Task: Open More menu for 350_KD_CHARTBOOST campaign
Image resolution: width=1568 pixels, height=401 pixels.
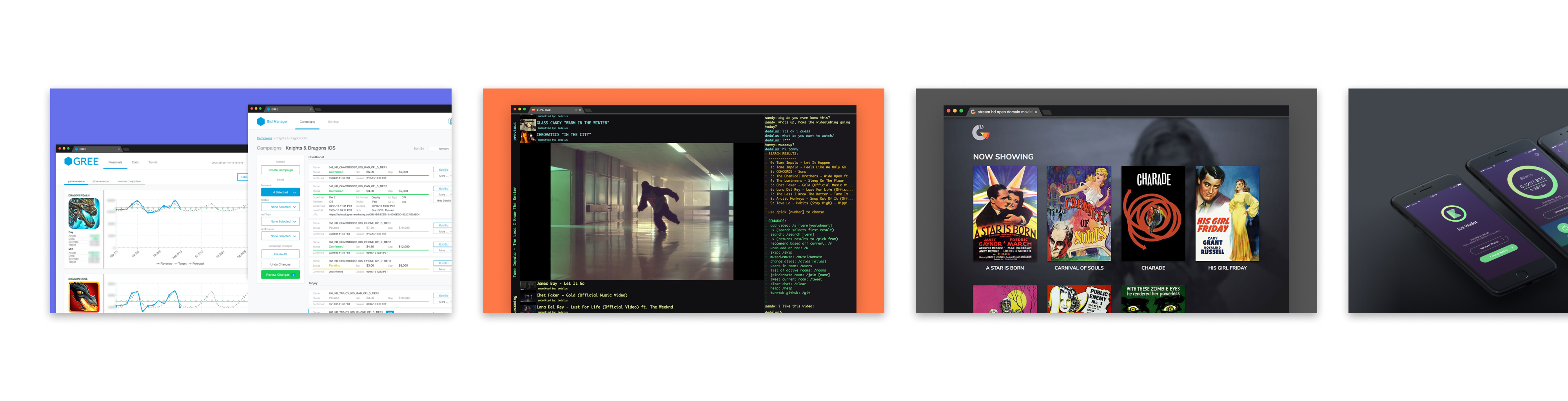Action: (x=443, y=232)
